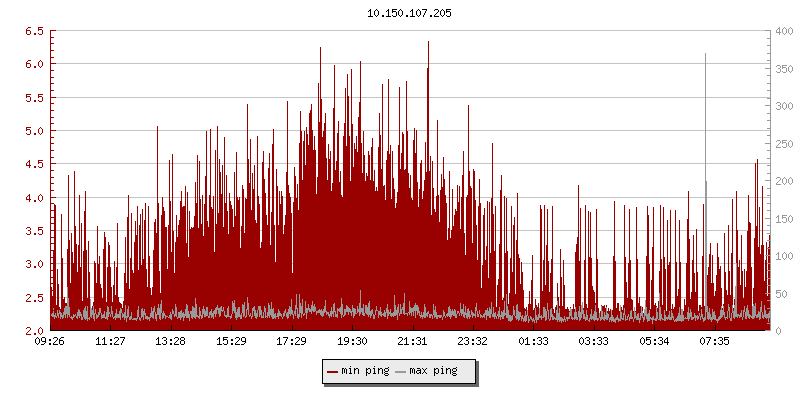Click the 3.5 left axis value
This screenshot has width=800, height=400.
click(x=33, y=231)
